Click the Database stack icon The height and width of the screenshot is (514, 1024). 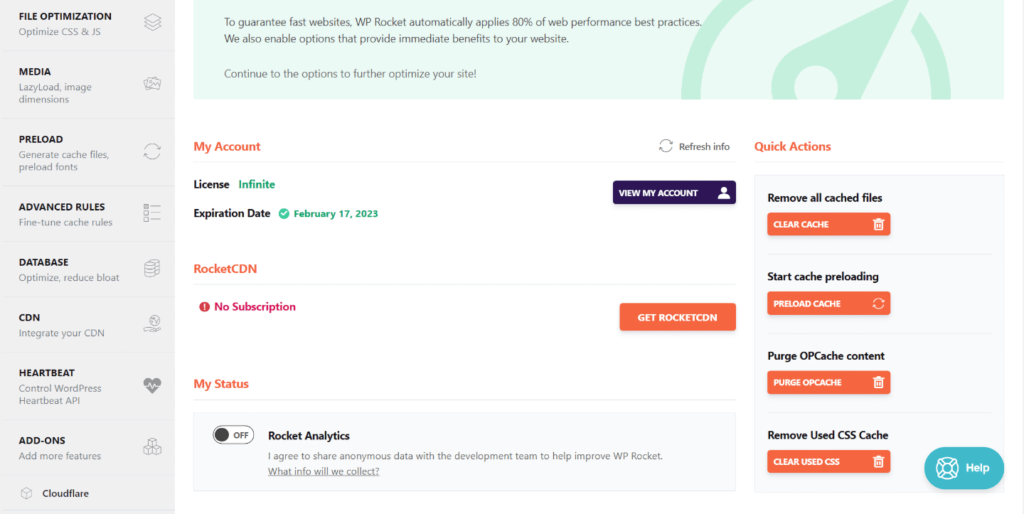coord(152,268)
